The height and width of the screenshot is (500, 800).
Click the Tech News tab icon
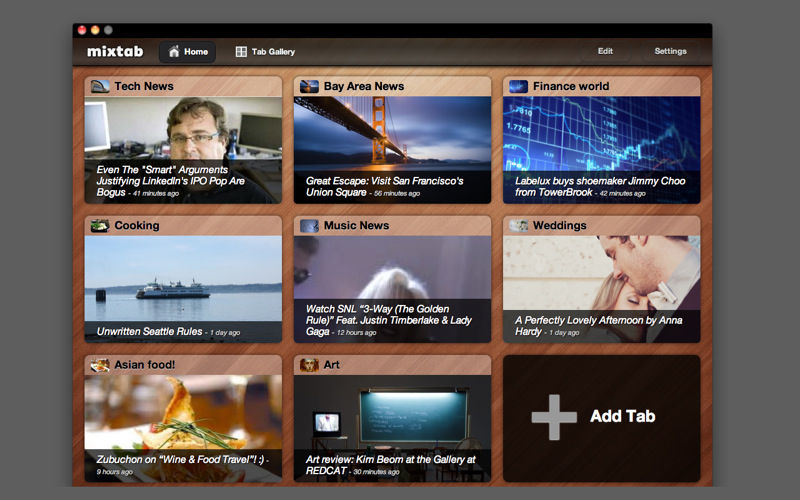[x=100, y=86]
